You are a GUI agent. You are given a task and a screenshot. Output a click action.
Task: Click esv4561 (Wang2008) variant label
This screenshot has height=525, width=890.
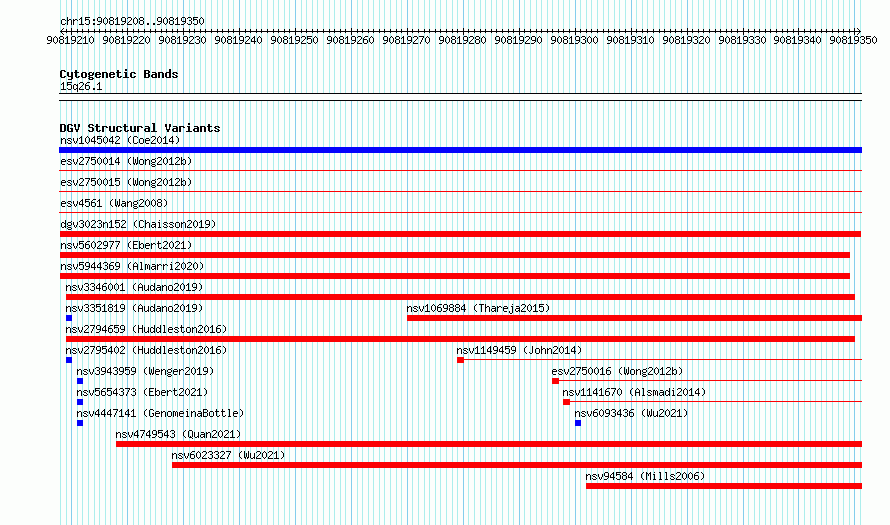tap(114, 203)
